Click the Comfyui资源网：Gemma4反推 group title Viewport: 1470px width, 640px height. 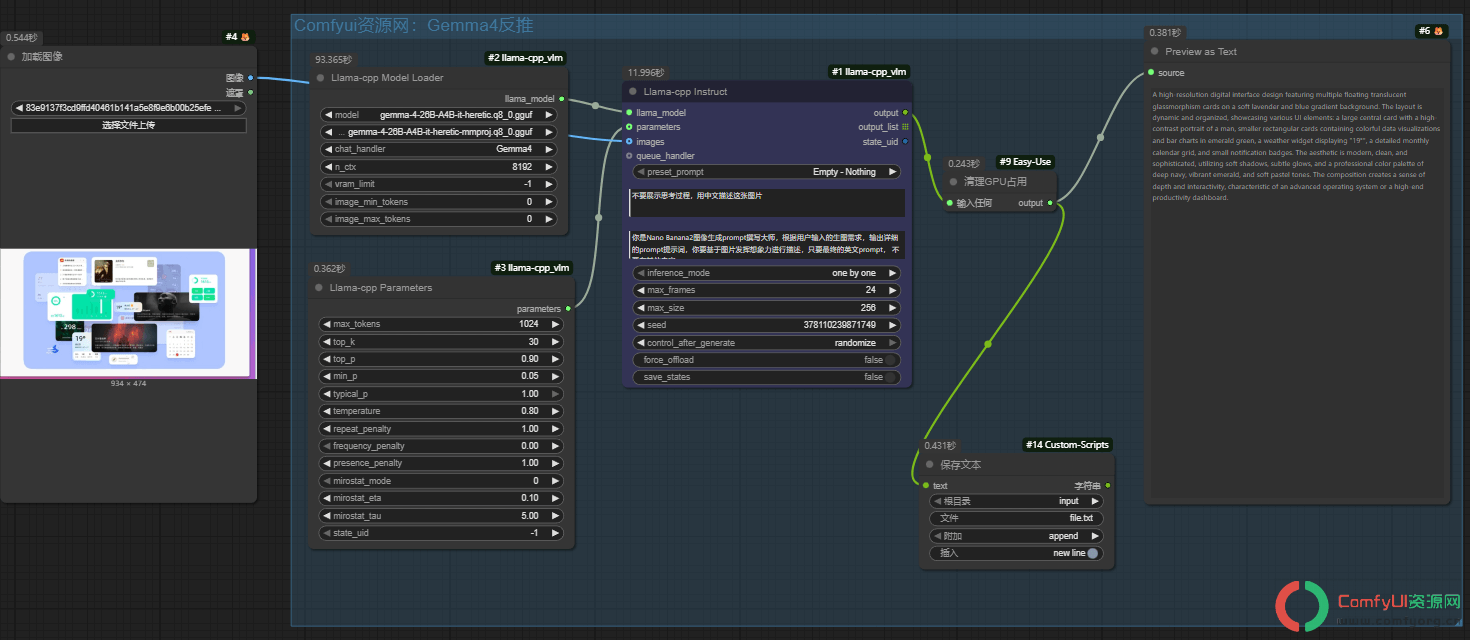click(x=412, y=26)
